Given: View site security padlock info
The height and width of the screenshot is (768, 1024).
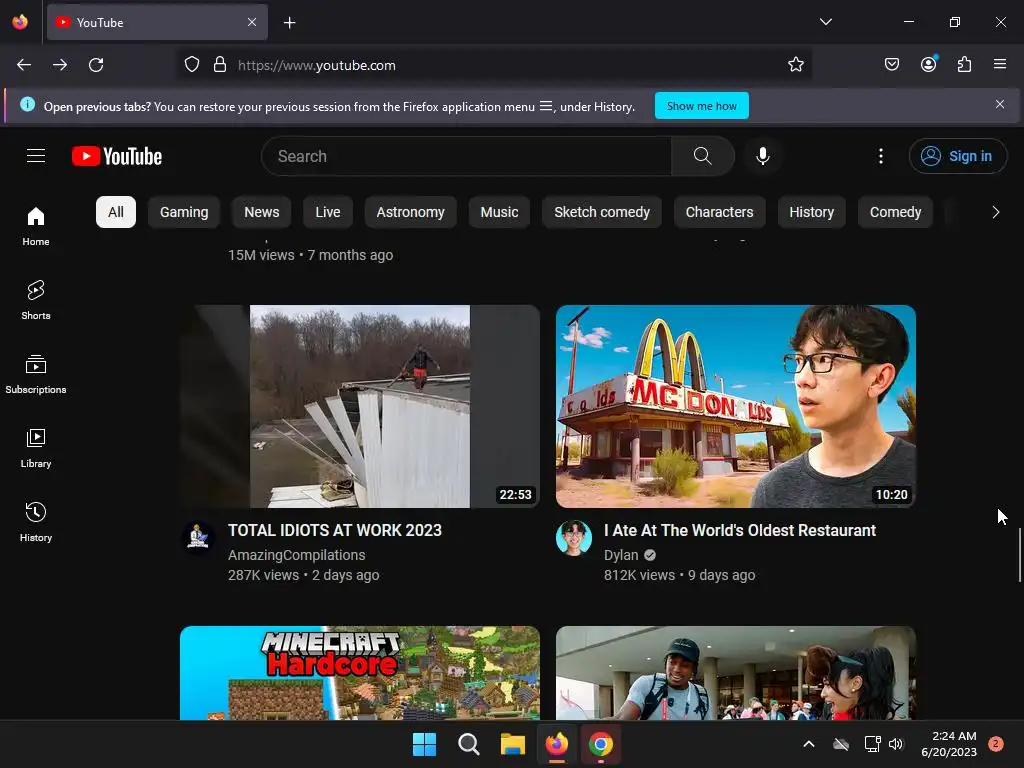Looking at the screenshot, I should point(220,65).
